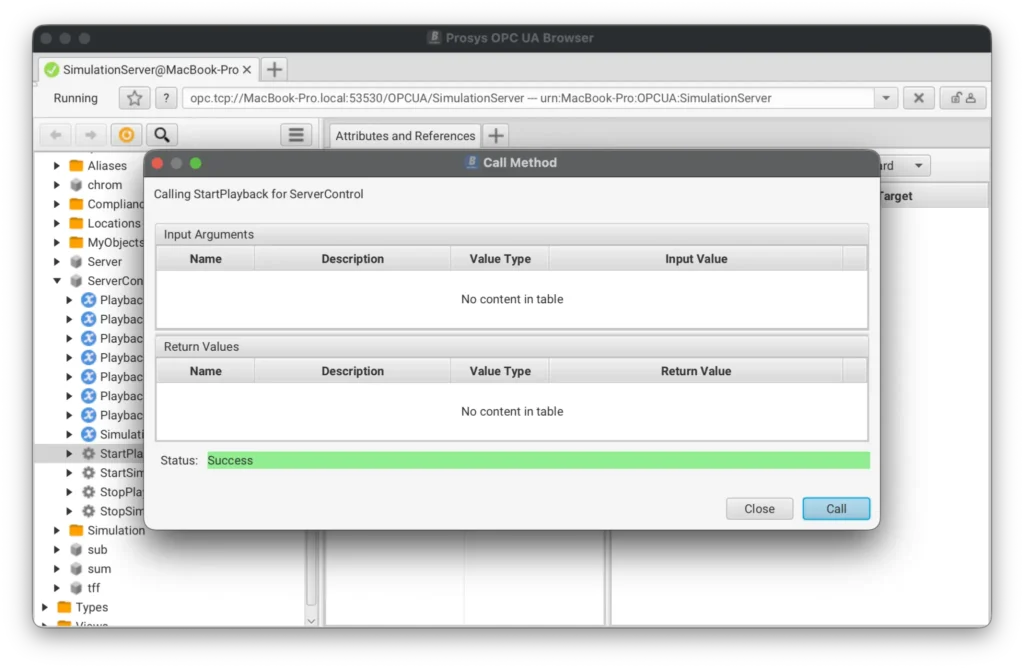Click the orange refresh icon
The width and height of the screenshot is (1024, 668).
[x=126, y=135]
